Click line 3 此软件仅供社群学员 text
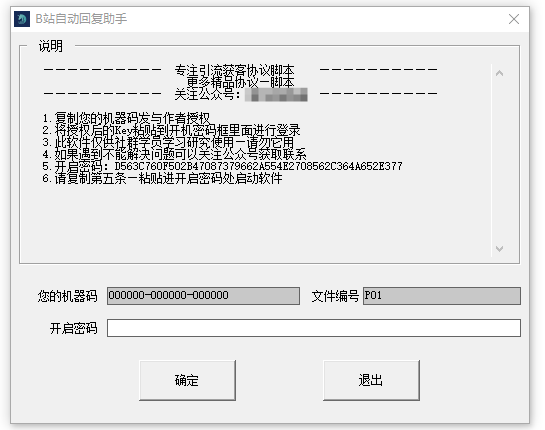The width and height of the screenshot is (545, 430). (168, 142)
